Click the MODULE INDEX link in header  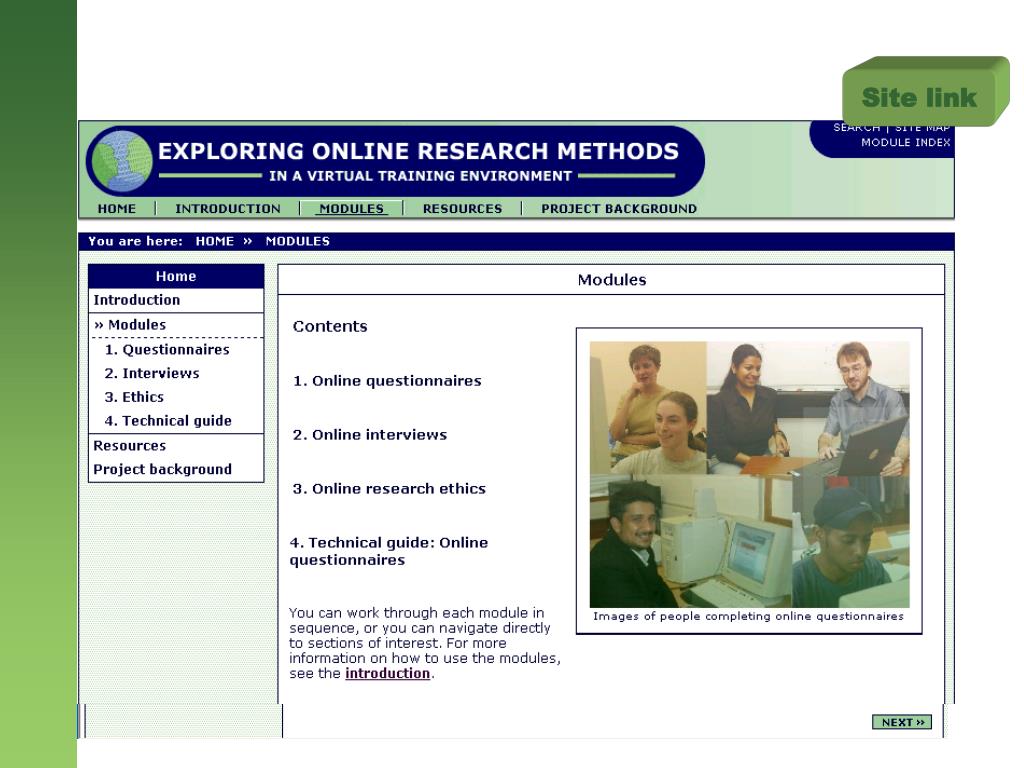pos(905,142)
